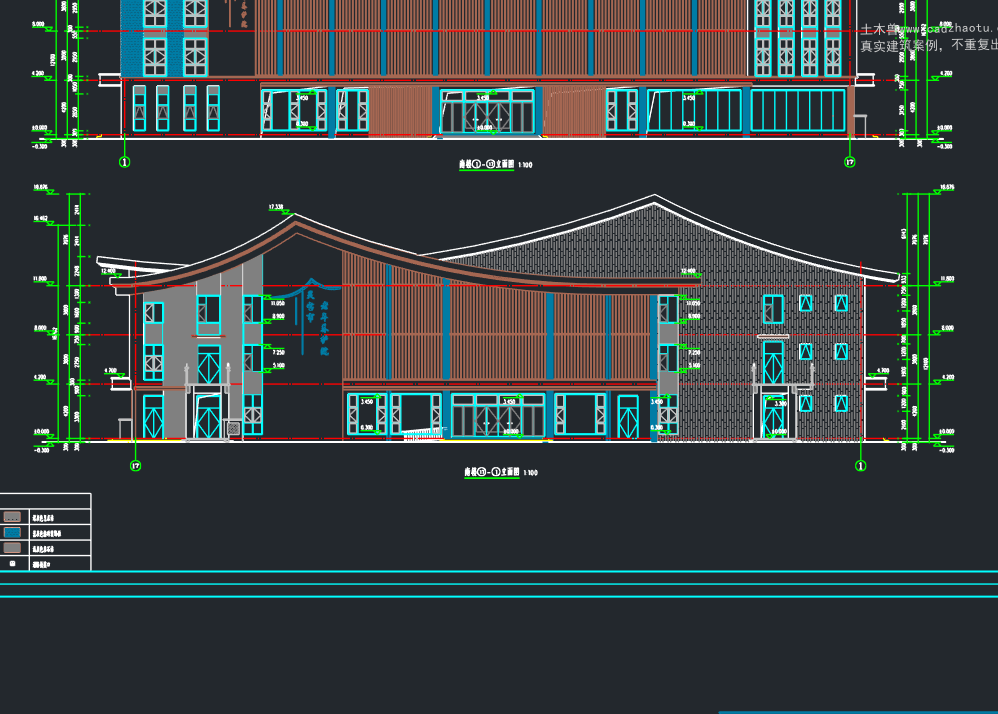Select the lower elevation title text ⑰-①立面图

492,472
